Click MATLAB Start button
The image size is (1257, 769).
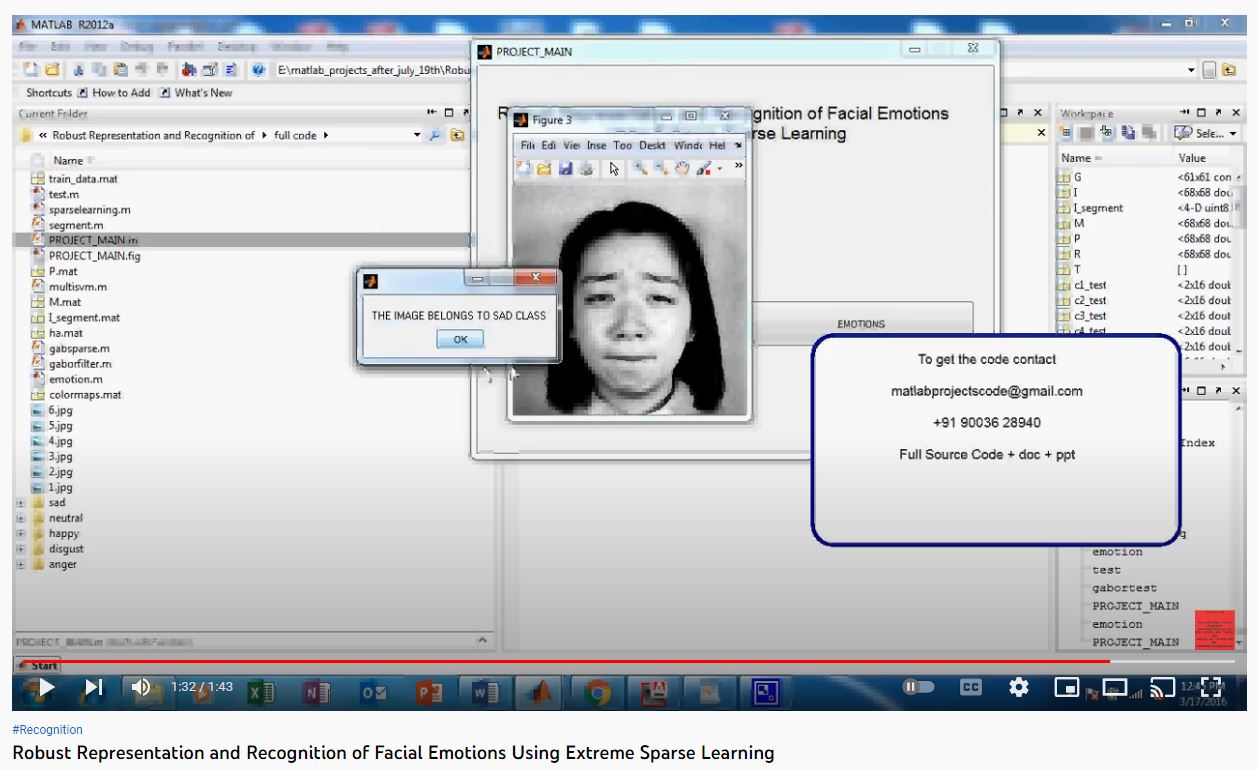38,665
